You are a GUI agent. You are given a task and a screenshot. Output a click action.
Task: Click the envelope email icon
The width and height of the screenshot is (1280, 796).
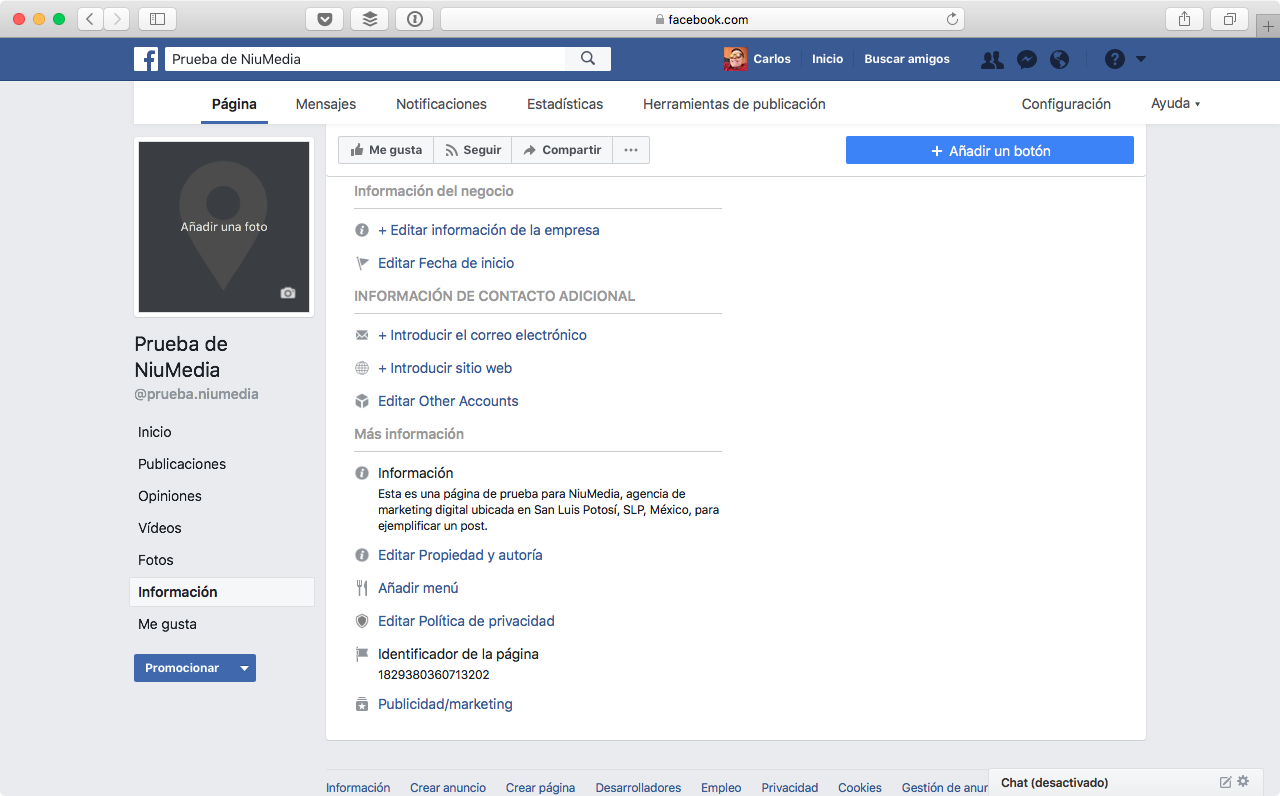[362, 335]
